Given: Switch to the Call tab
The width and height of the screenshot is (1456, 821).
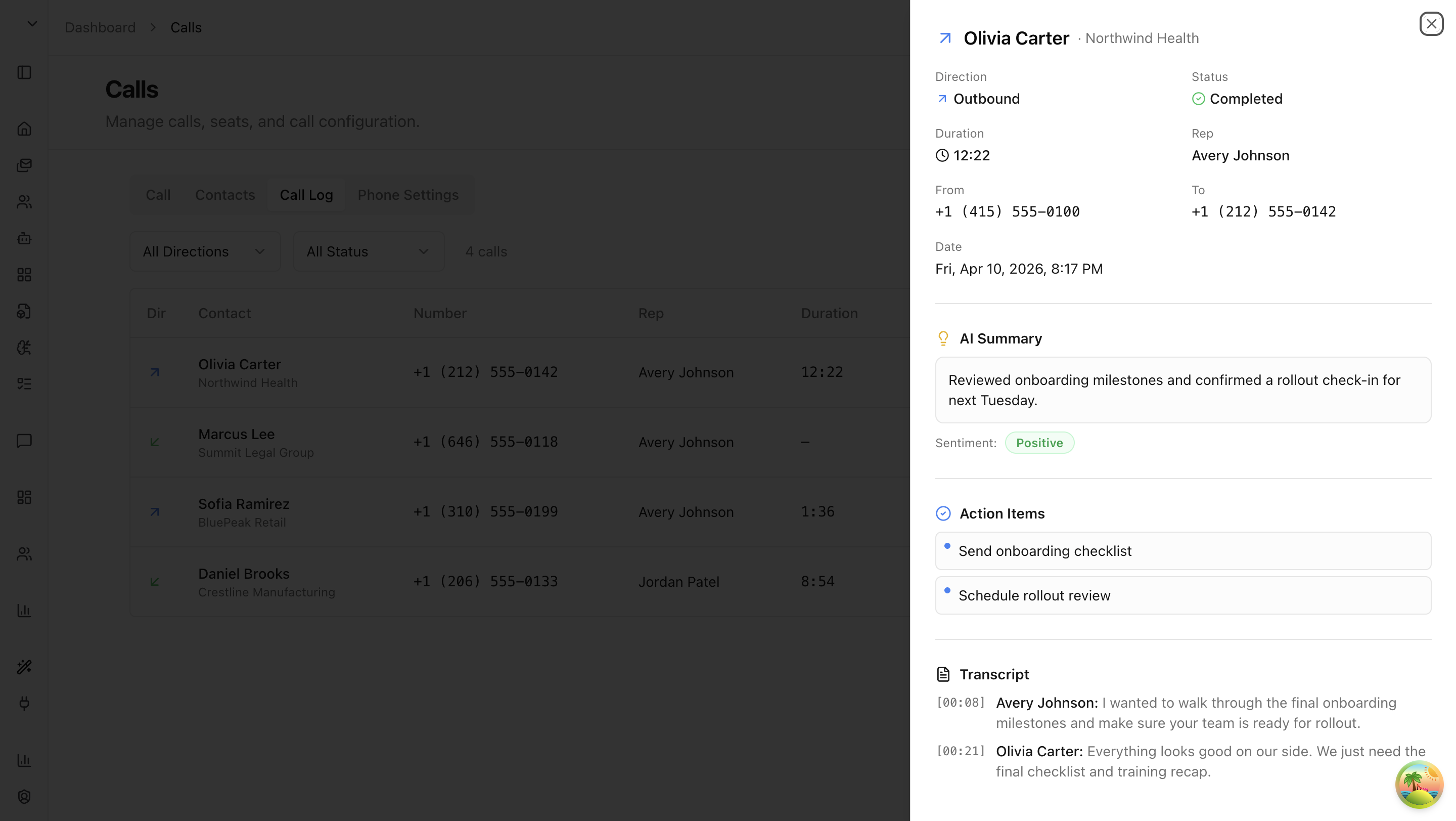Looking at the screenshot, I should point(158,195).
